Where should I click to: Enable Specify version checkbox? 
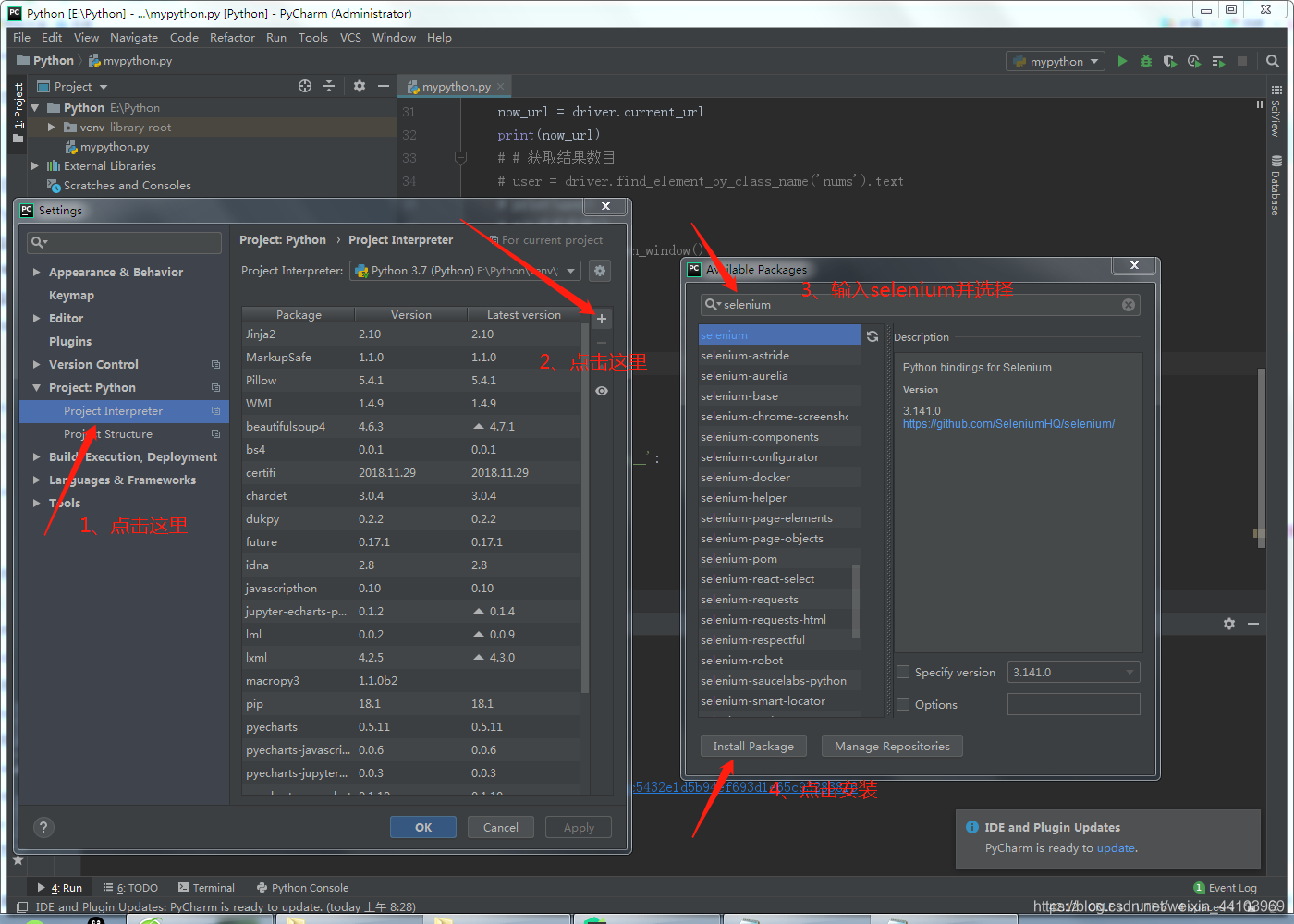click(x=904, y=672)
